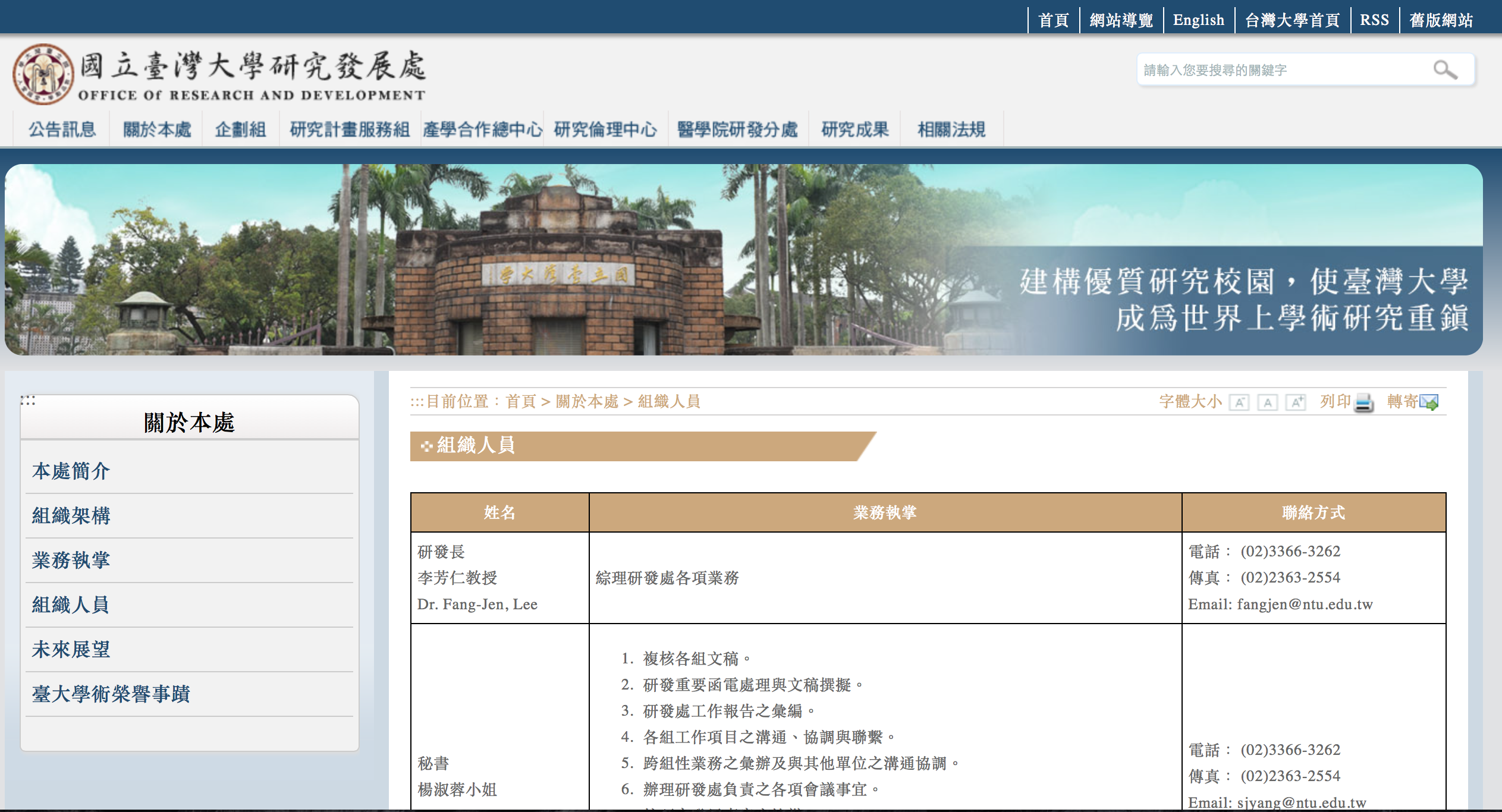Switch the site to English

pyautogui.click(x=1198, y=20)
